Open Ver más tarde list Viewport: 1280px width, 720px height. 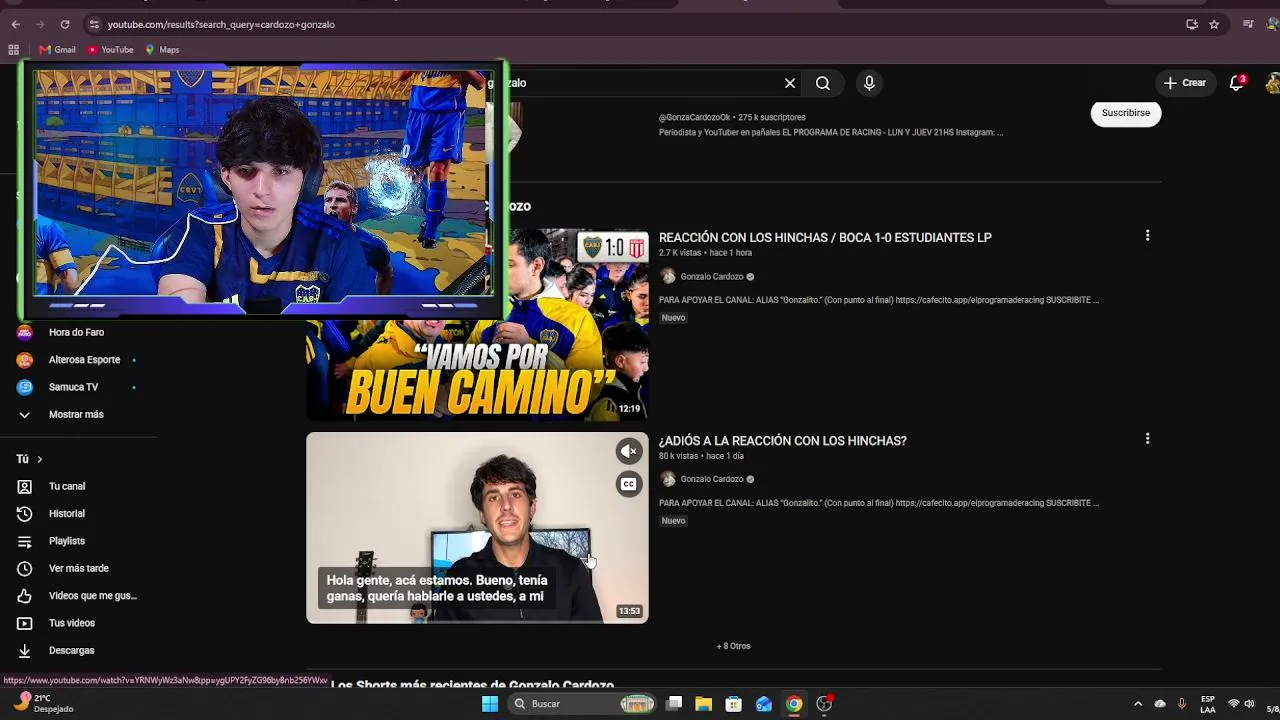pyautogui.click(x=78, y=569)
